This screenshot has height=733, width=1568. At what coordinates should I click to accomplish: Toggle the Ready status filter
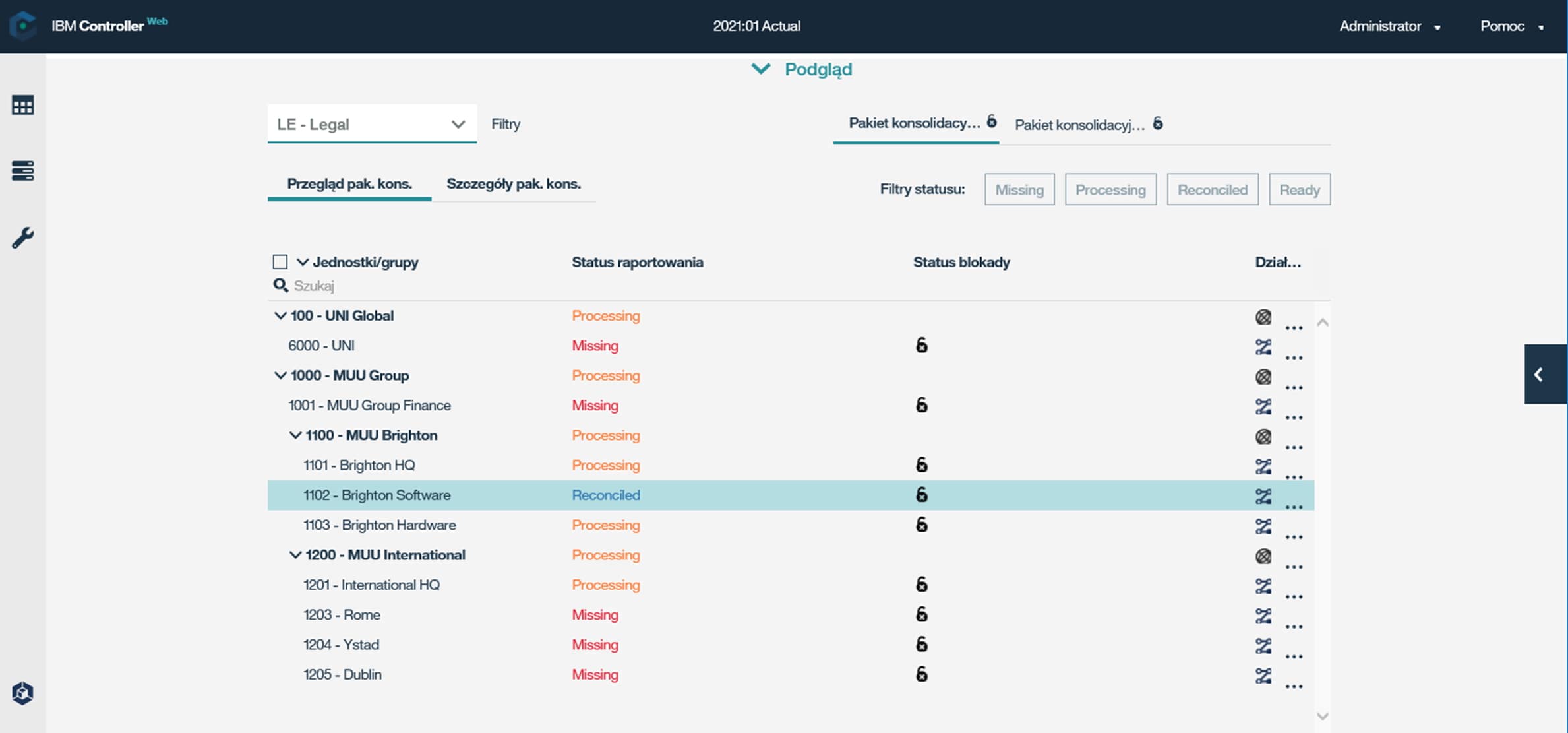1299,190
